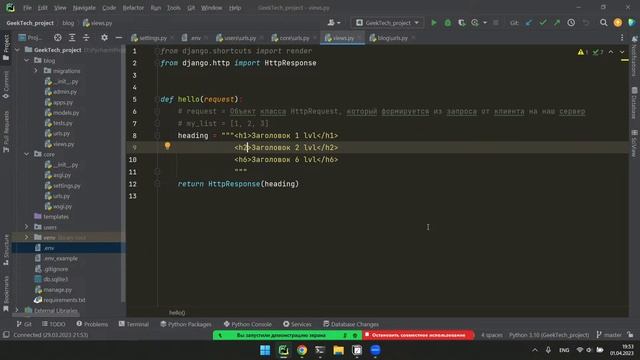640x360 pixels.
Task: Expand the users folder
Action: (x=27, y=227)
